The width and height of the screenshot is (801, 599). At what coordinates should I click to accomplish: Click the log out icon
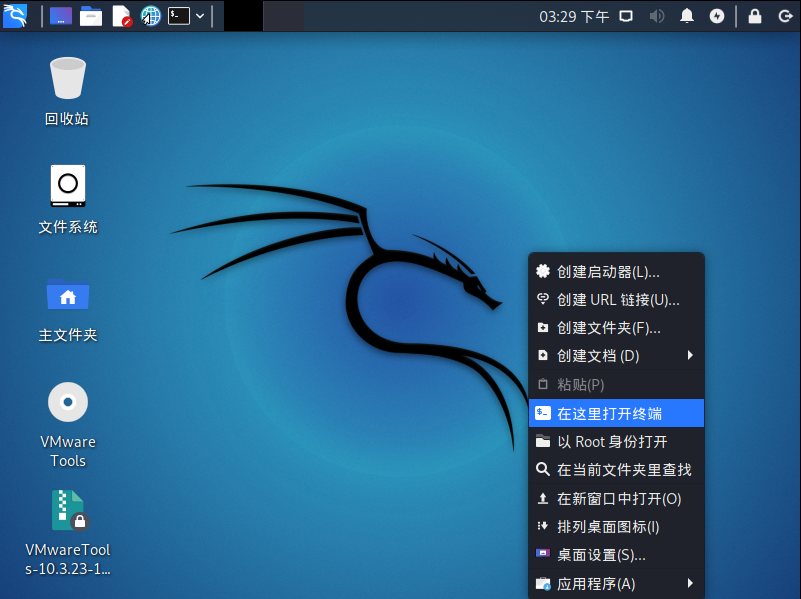coord(785,16)
